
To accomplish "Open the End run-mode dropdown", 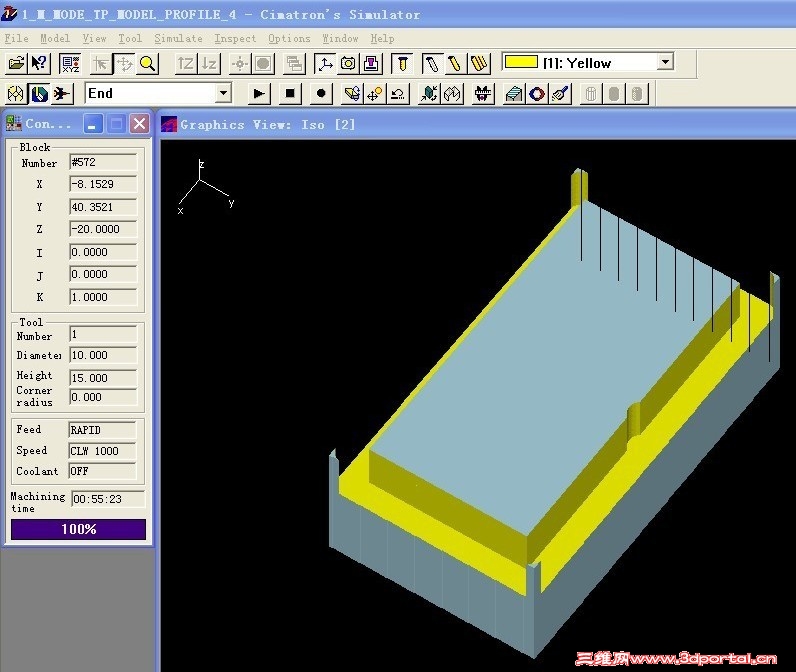I will click(223, 93).
